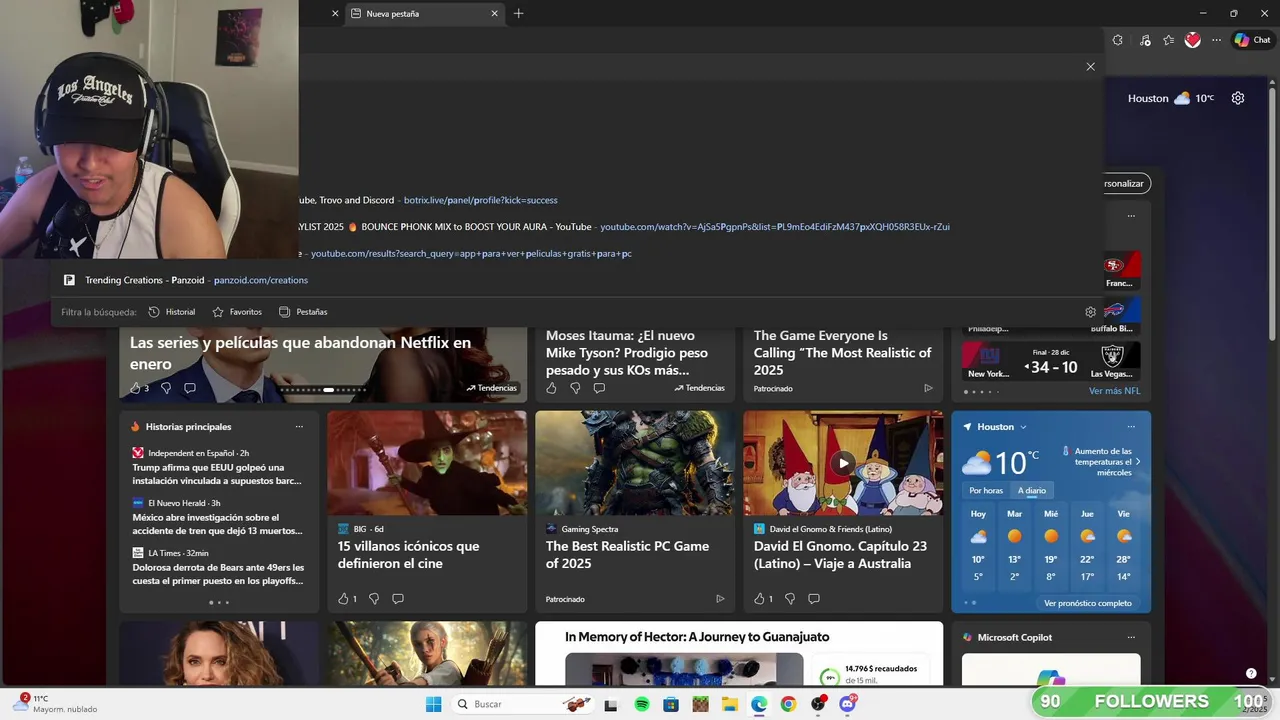Open Google Chrome from the taskbar
Screen dimensions: 1280x720
tap(788, 704)
